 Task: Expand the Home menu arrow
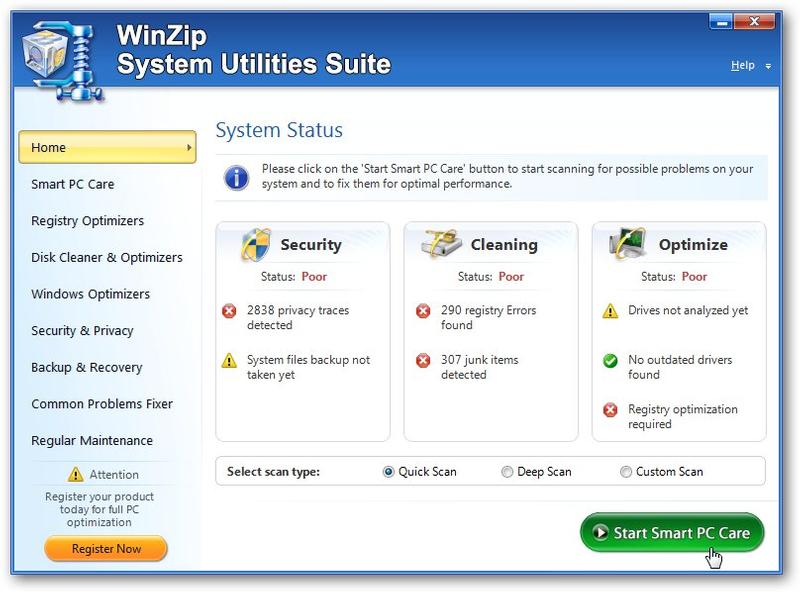[x=189, y=147]
